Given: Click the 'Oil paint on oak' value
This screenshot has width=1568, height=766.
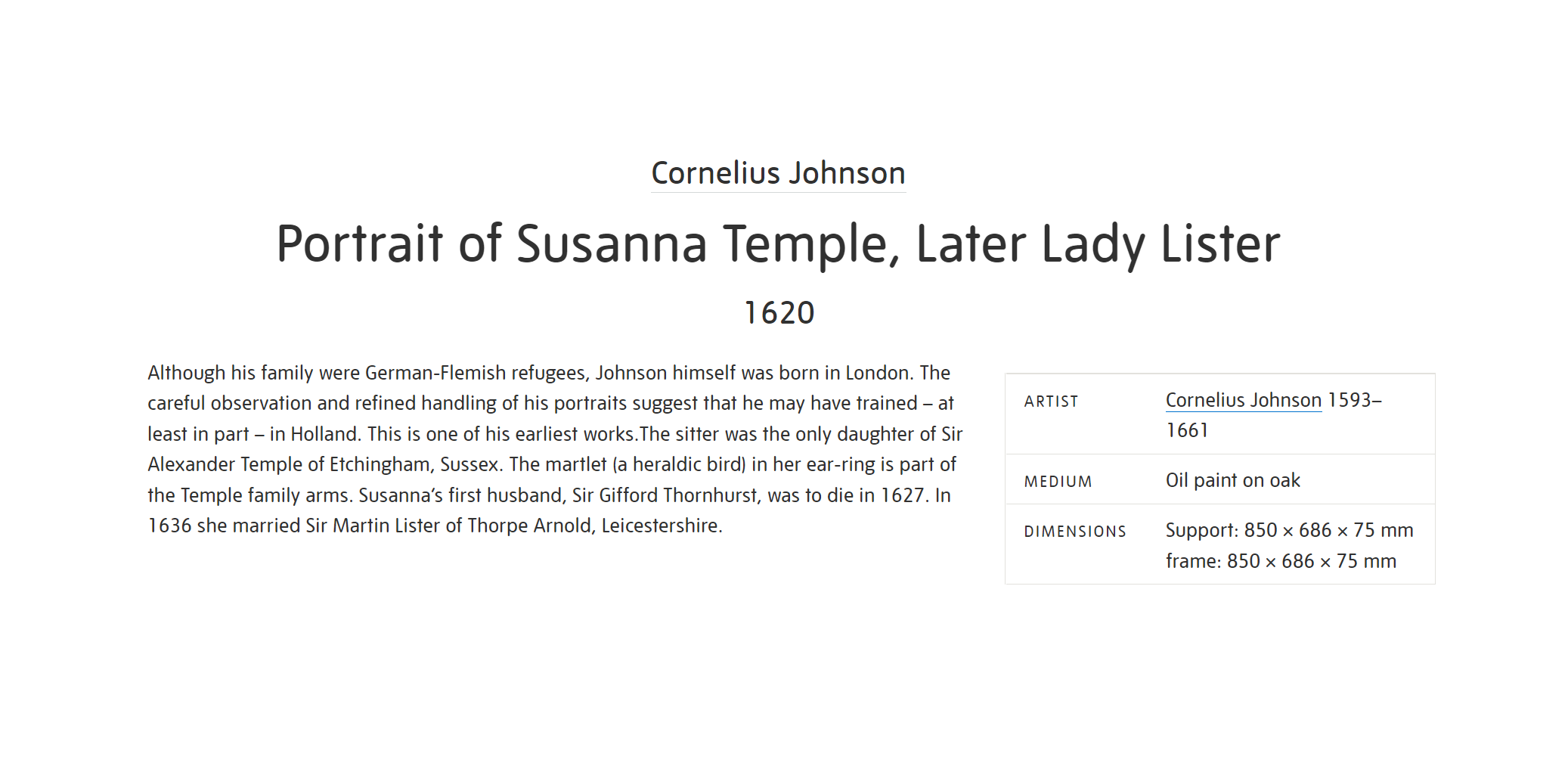Looking at the screenshot, I should [x=1232, y=480].
